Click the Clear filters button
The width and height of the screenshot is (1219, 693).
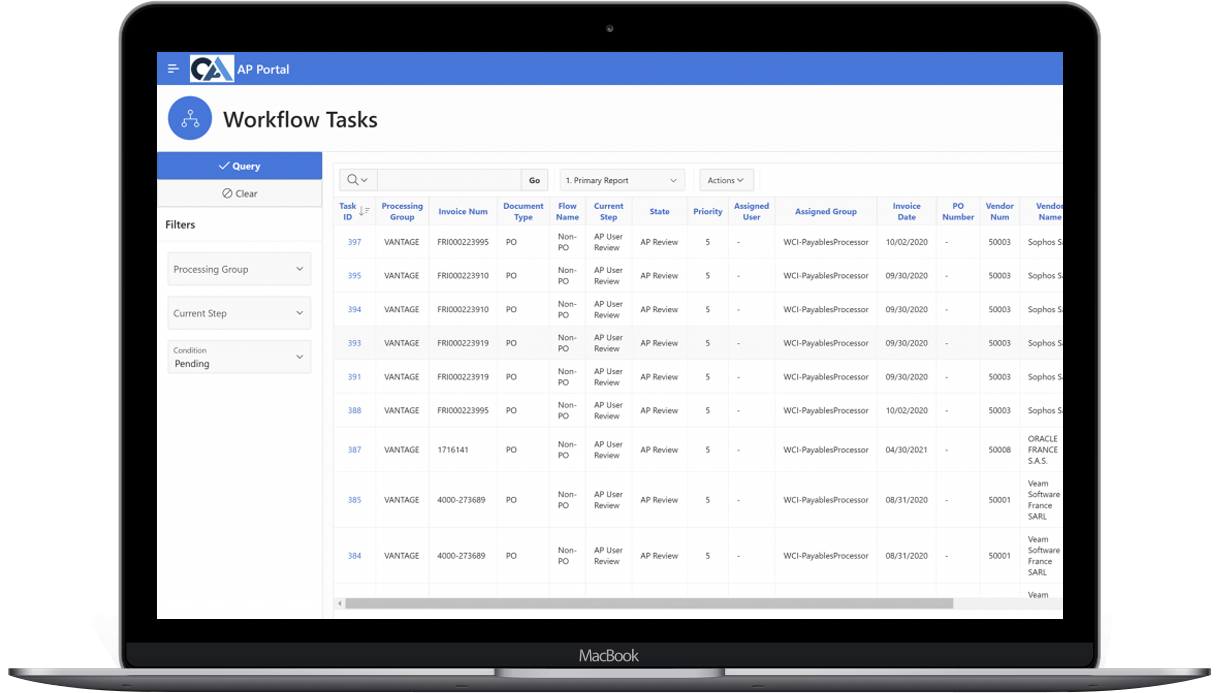240,193
